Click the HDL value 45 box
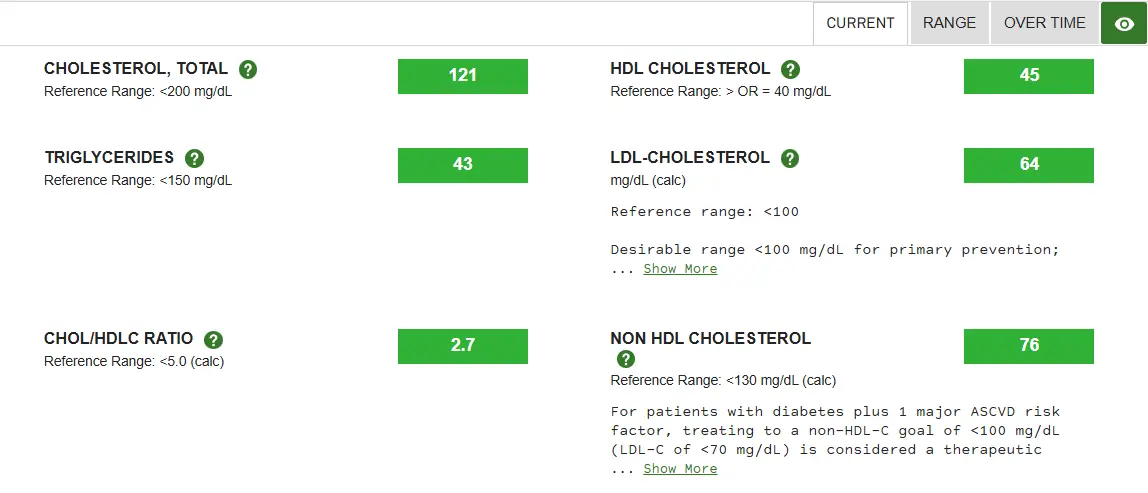Screen dimensions: 1148x493 coord(1028,76)
